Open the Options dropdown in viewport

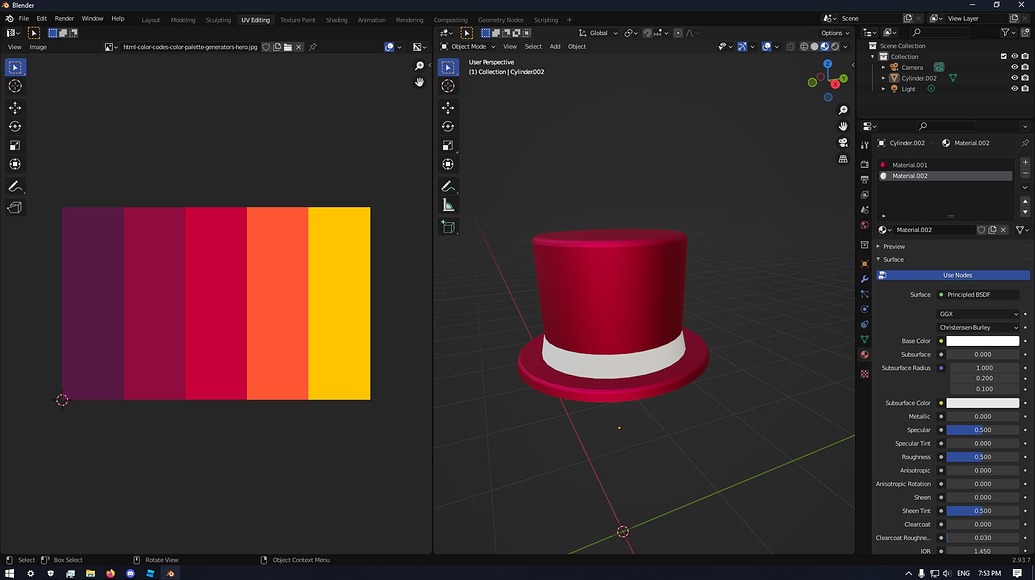[835, 33]
